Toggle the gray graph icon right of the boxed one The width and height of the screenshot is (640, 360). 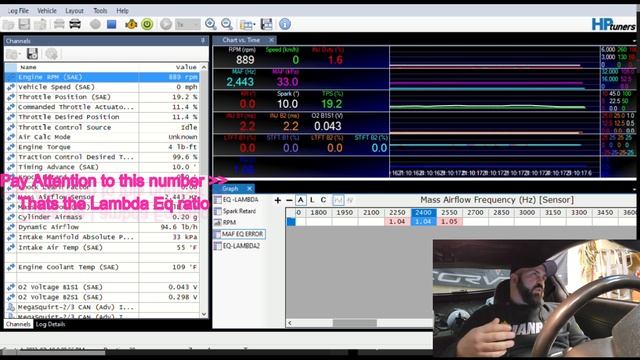[350, 200]
